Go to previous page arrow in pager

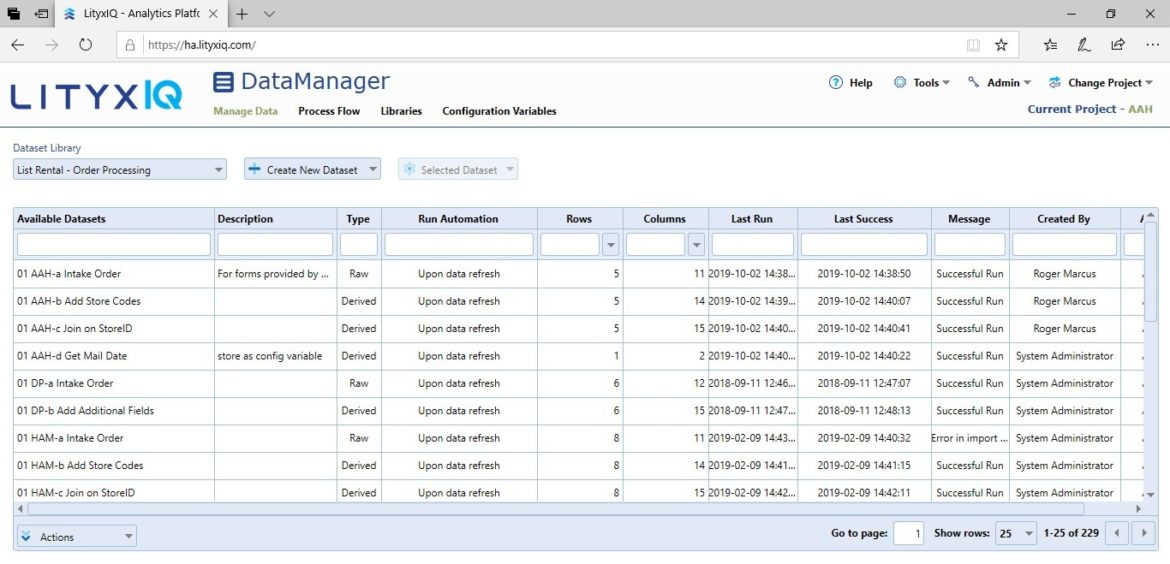coord(1117,533)
